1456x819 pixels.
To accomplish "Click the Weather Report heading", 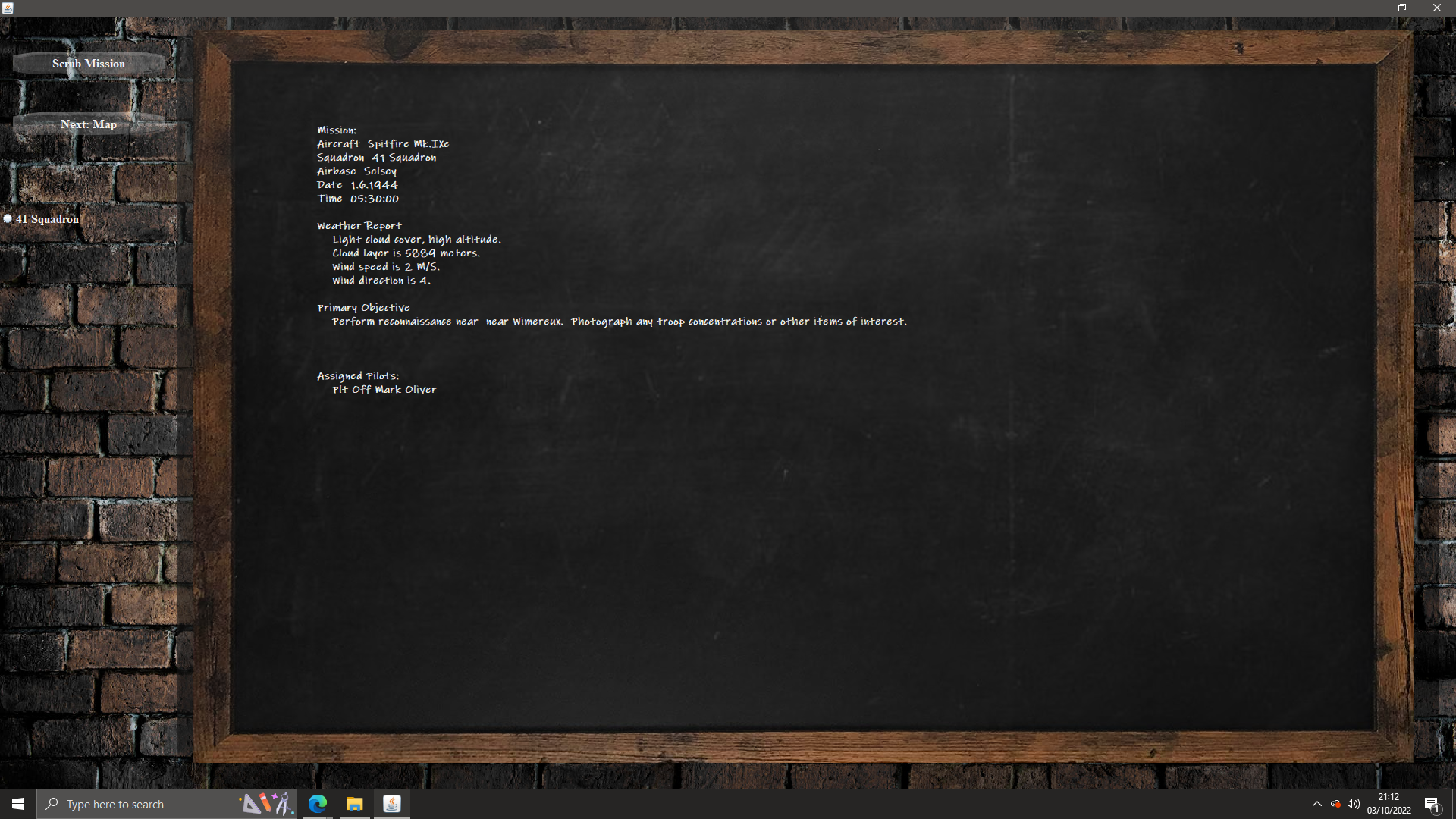I will point(359,226).
